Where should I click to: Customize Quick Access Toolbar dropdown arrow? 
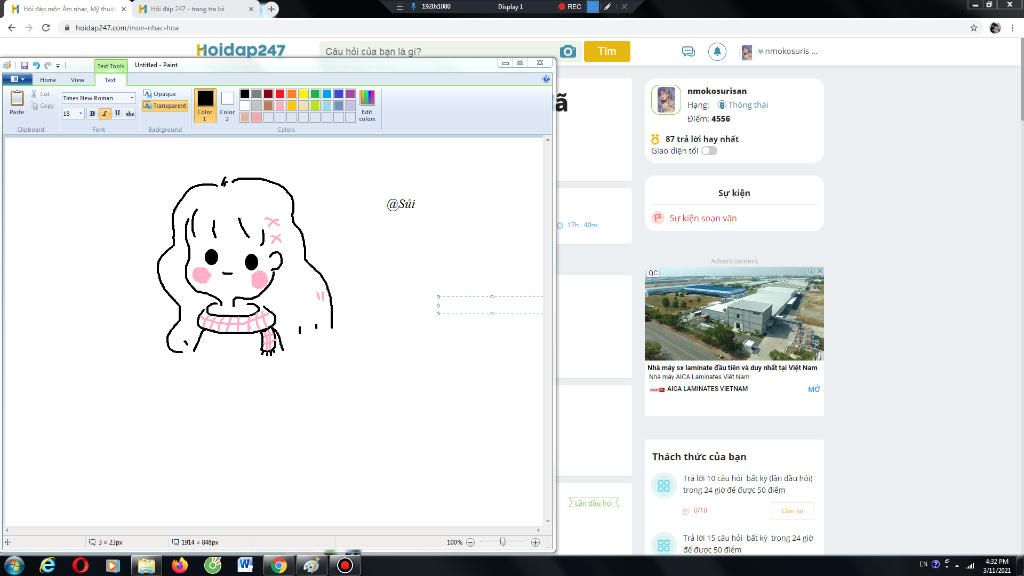tap(57, 65)
